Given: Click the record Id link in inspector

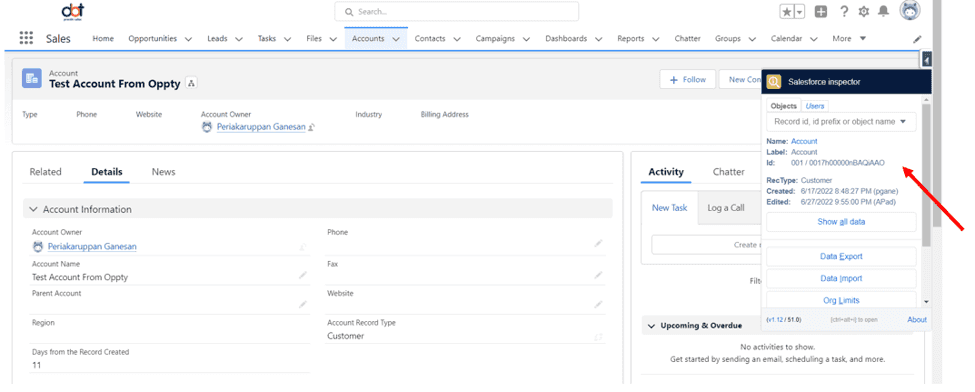Looking at the screenshot, I should tap(838, 163).
